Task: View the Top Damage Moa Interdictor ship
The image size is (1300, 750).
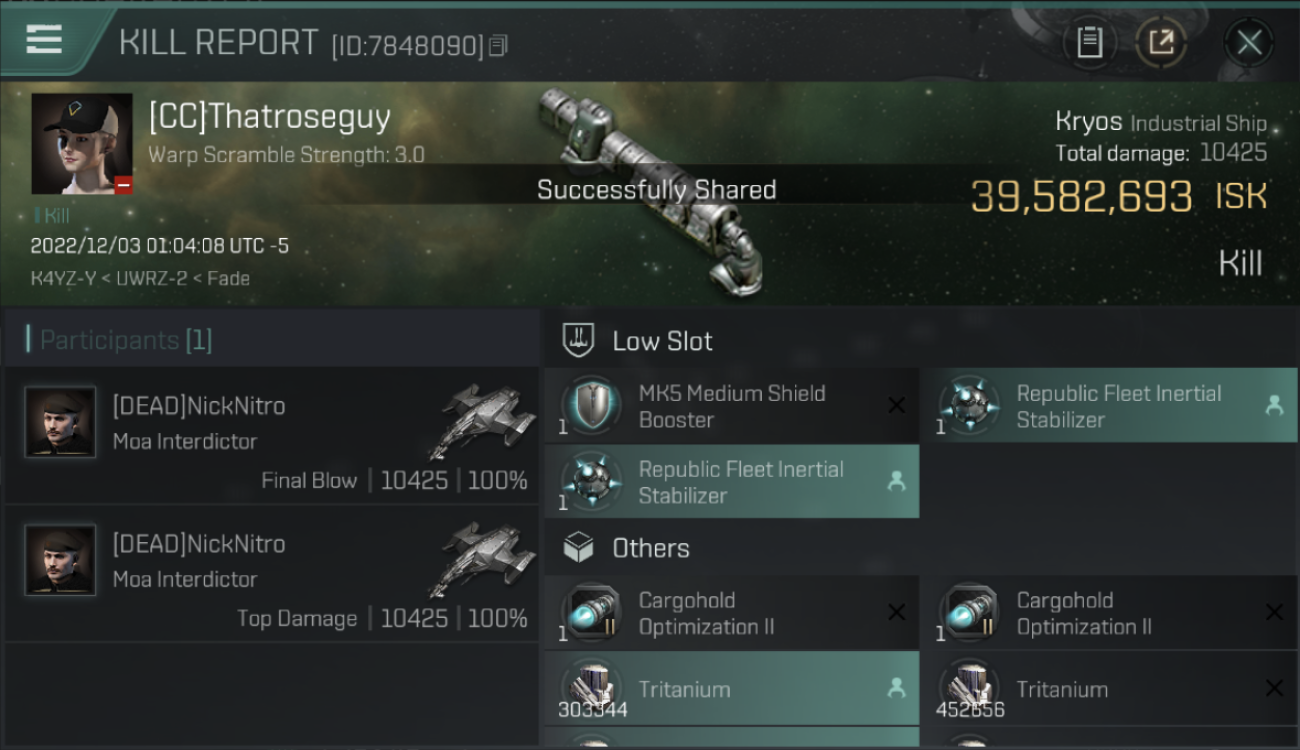Action: (490, 559)
